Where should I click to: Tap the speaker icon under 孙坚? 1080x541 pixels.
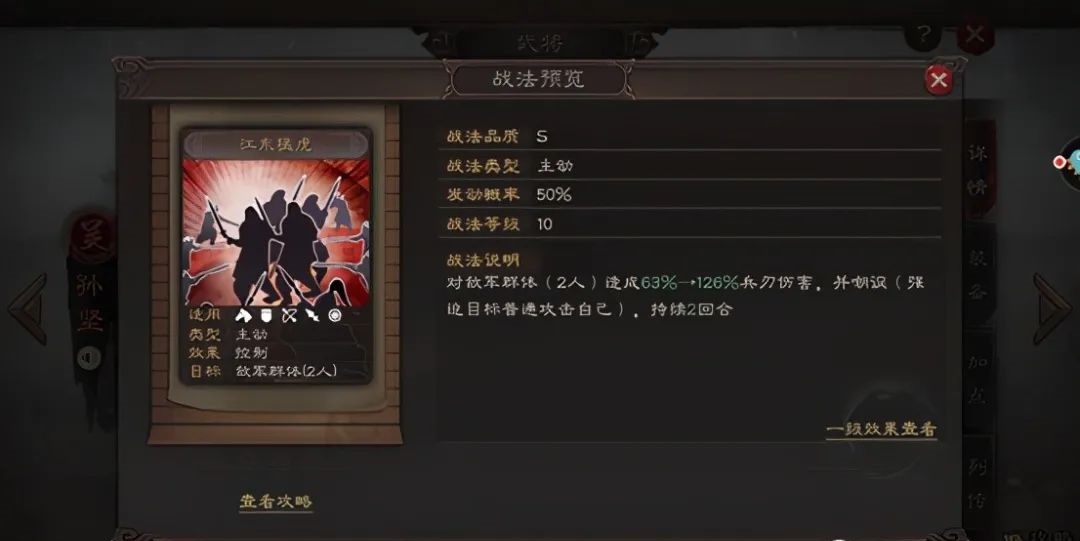[89, 358]
